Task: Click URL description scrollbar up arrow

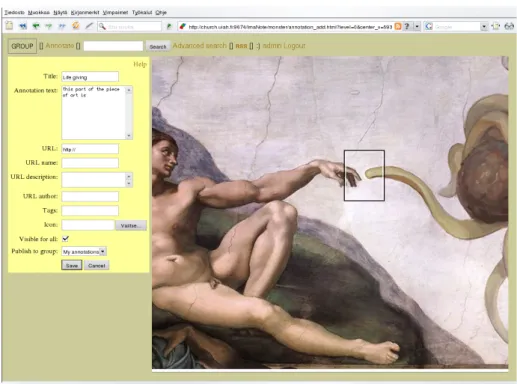Action: (x=129, y=176)
